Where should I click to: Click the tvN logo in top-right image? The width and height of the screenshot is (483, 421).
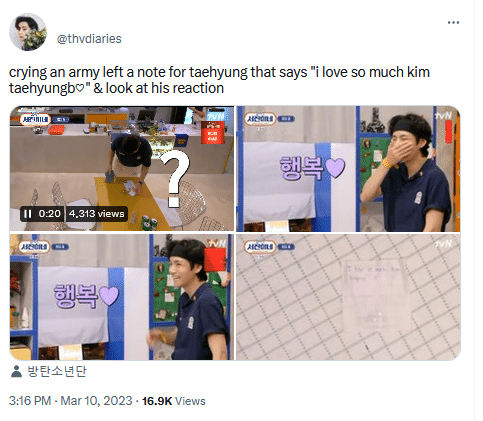pyautogui.click(x=443, y=115)
